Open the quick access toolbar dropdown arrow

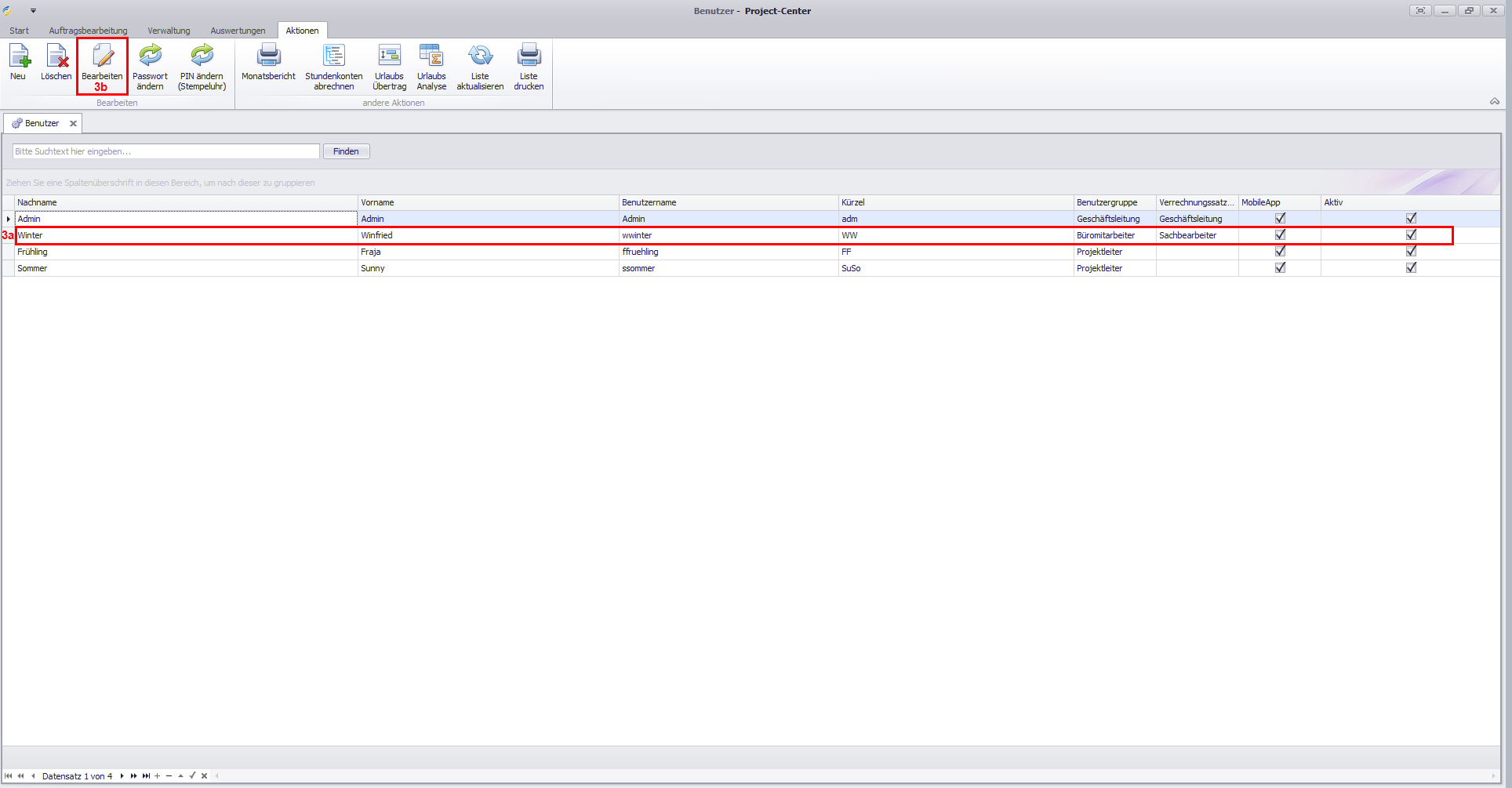(33, 11)
